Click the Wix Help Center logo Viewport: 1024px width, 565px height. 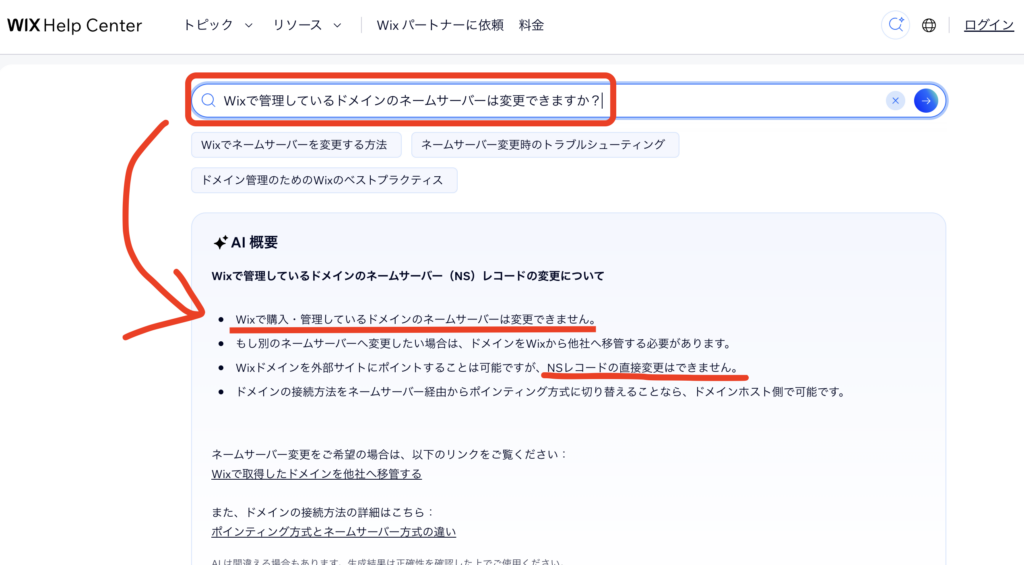point(74,25)
